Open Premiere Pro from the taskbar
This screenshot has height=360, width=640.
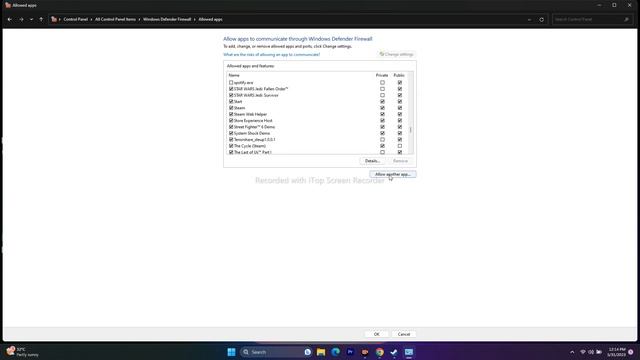[350, 352]
